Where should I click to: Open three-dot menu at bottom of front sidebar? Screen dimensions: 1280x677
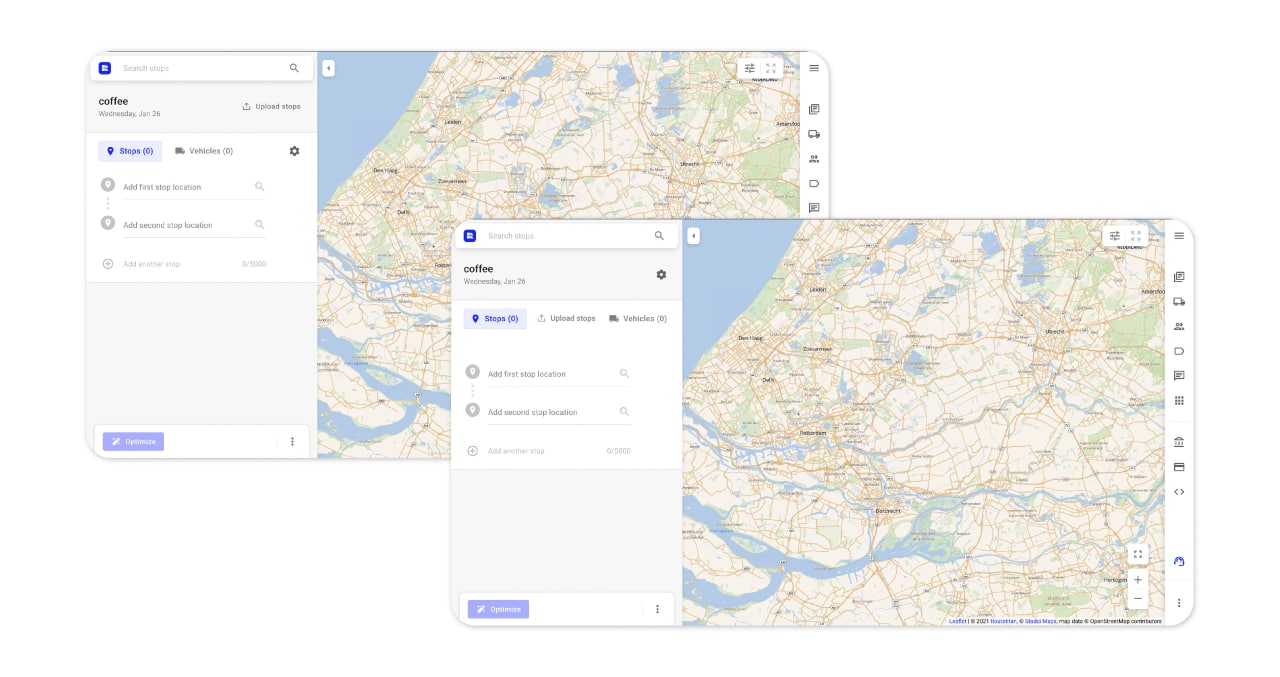point(1179,603)
